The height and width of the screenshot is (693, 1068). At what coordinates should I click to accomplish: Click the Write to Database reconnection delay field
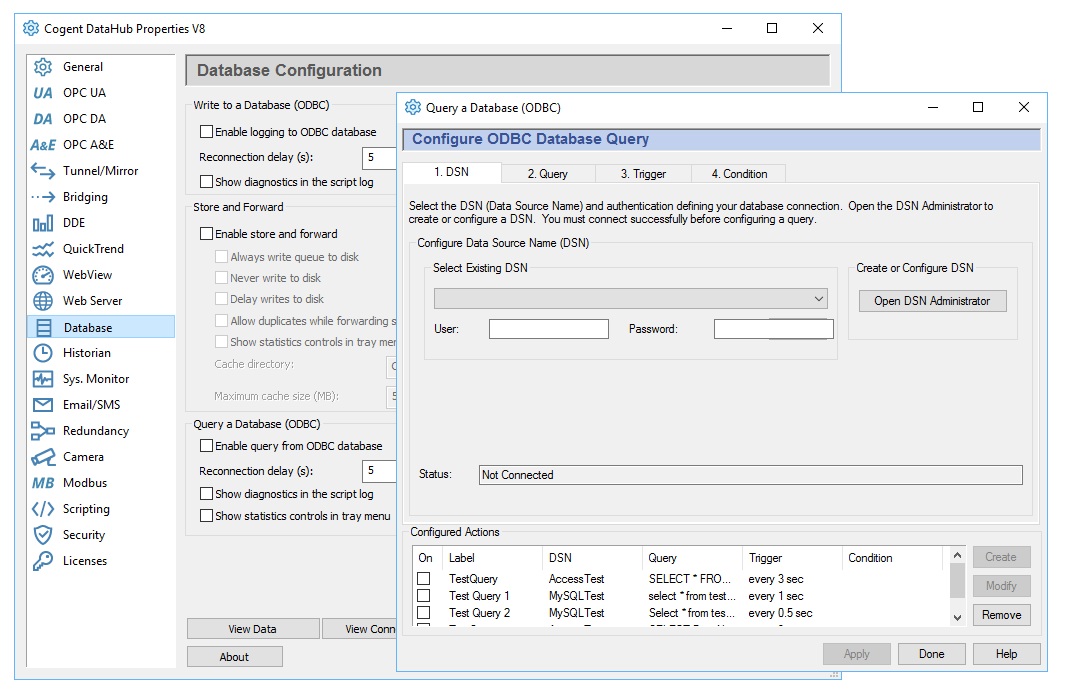pos(379,157)
